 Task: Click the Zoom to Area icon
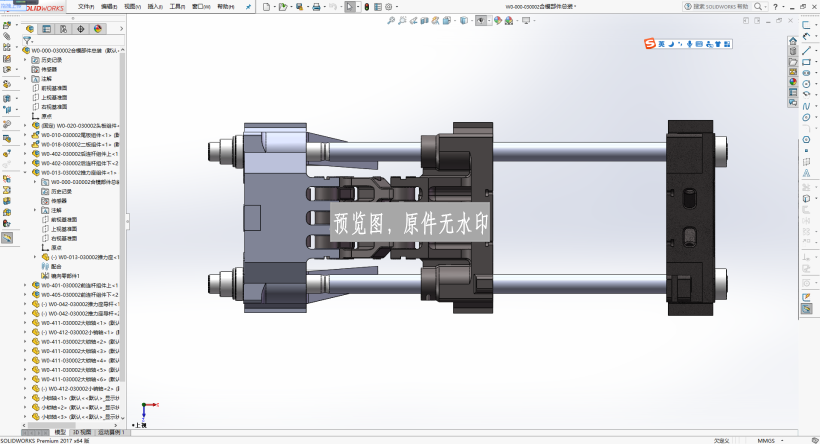coord(402,20)
